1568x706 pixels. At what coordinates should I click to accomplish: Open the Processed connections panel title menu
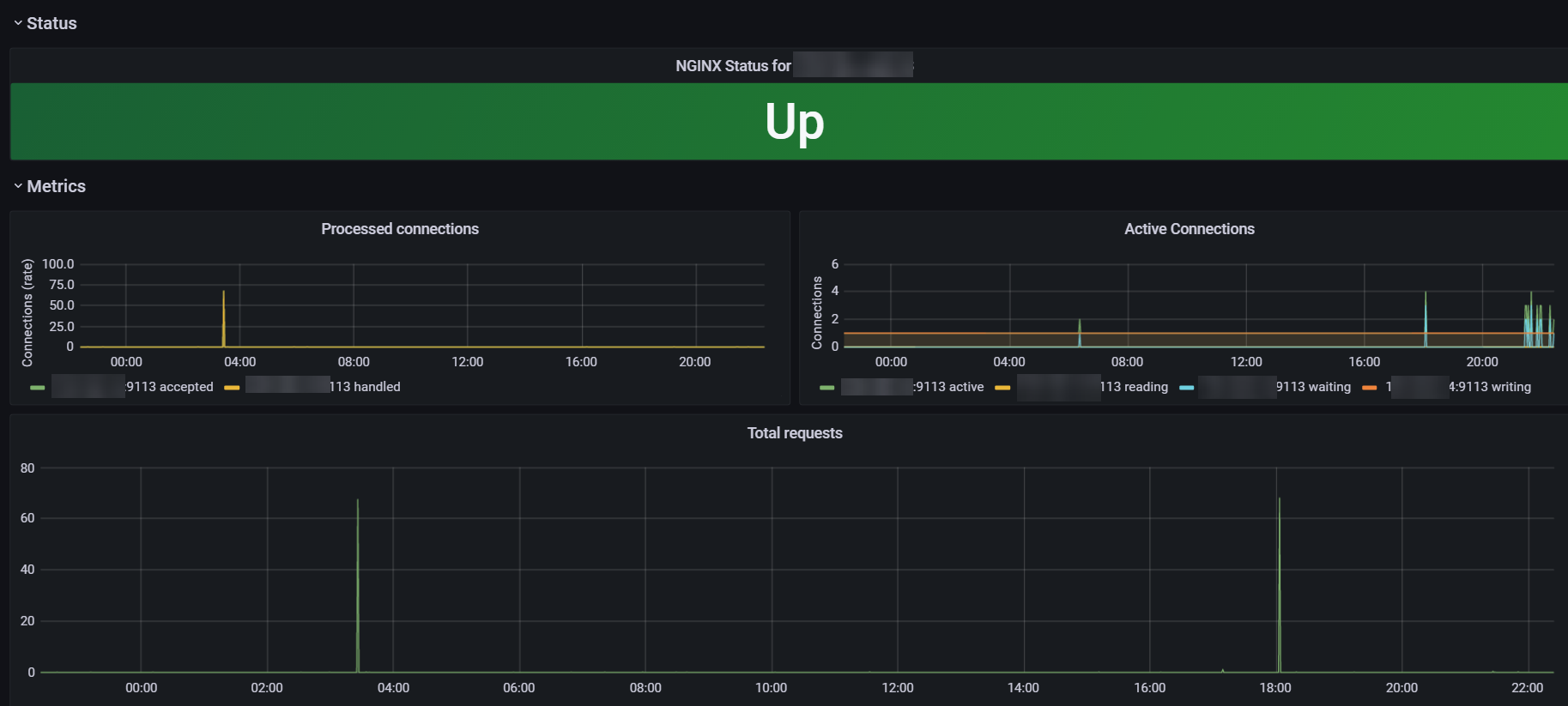coord(399,229)
